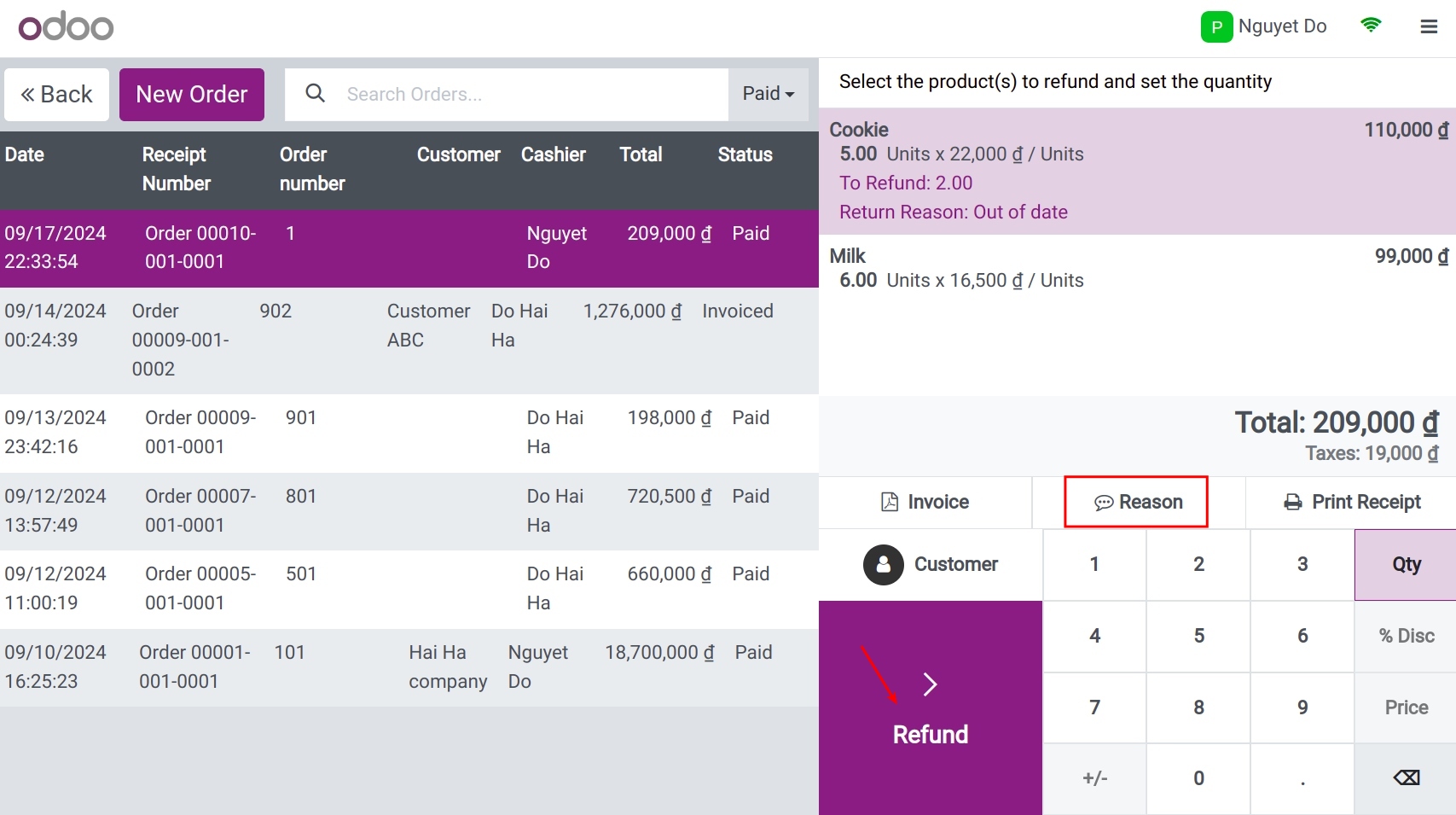Image resolution: width=1456 pixels, height=815 pixels.
Task: Click the Invoice button
Action: (x=925, y=502)
